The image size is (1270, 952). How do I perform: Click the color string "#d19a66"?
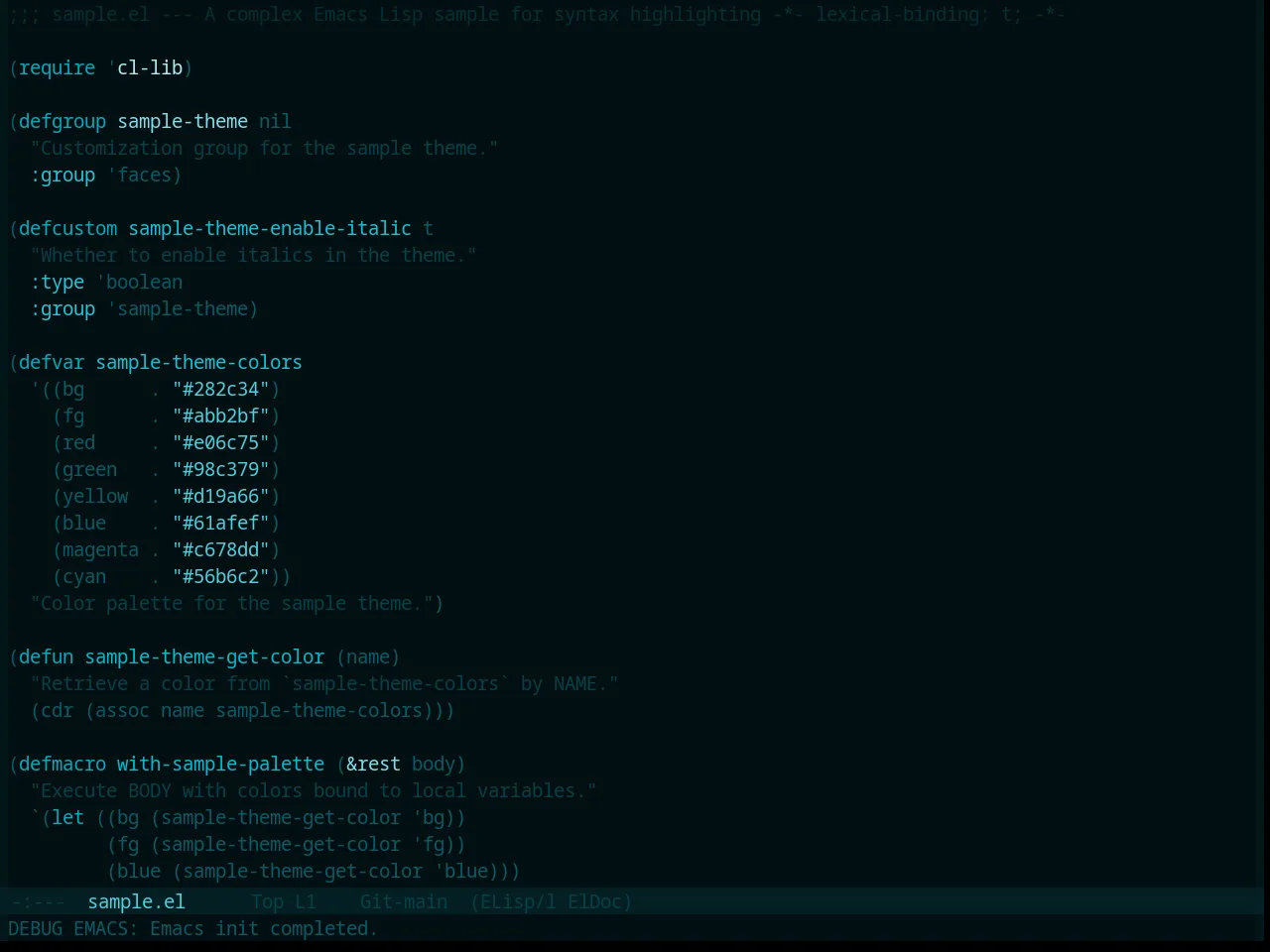click(x=220, y=496)
